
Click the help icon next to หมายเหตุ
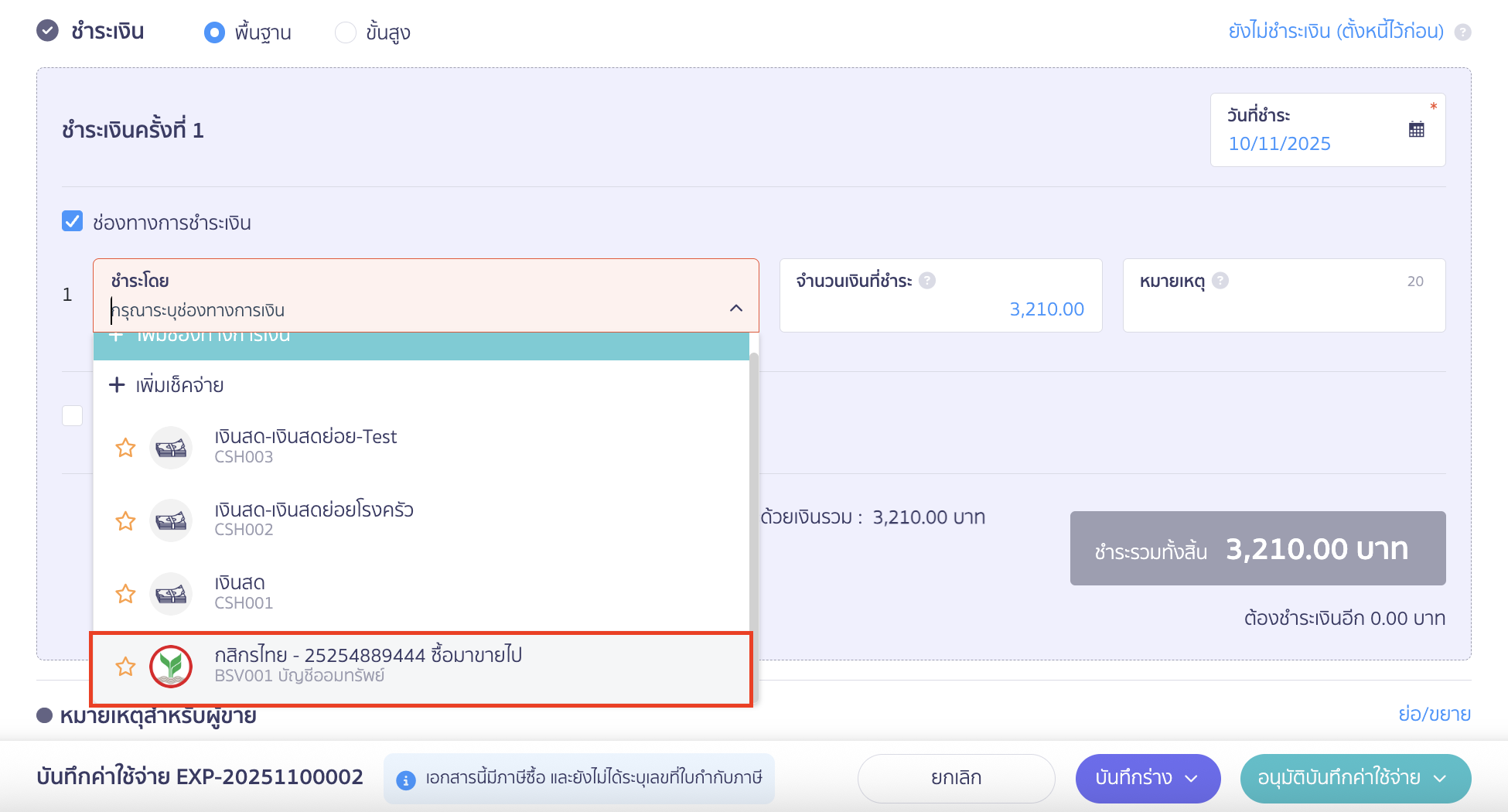[x=1220, y=281]
